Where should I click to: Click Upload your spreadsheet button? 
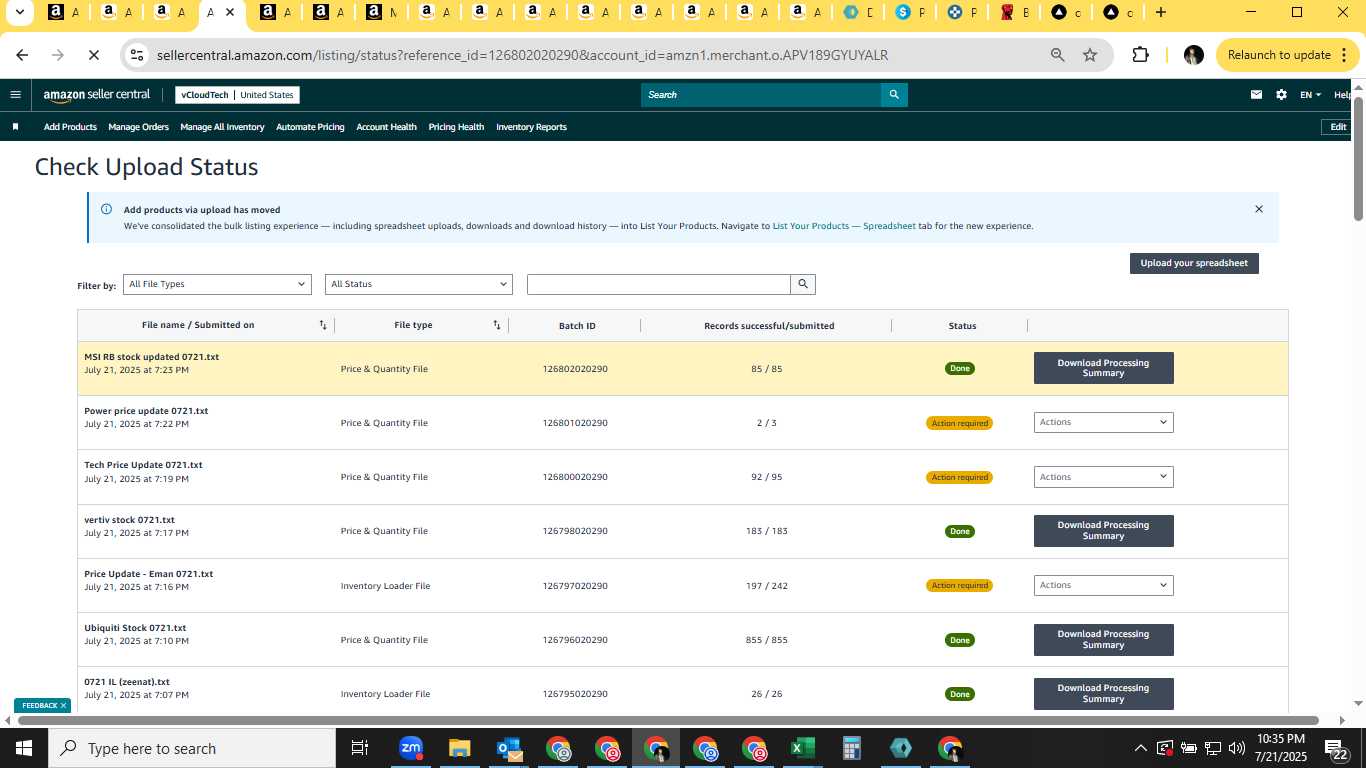pyautogui.click(x=1194, y=263)
